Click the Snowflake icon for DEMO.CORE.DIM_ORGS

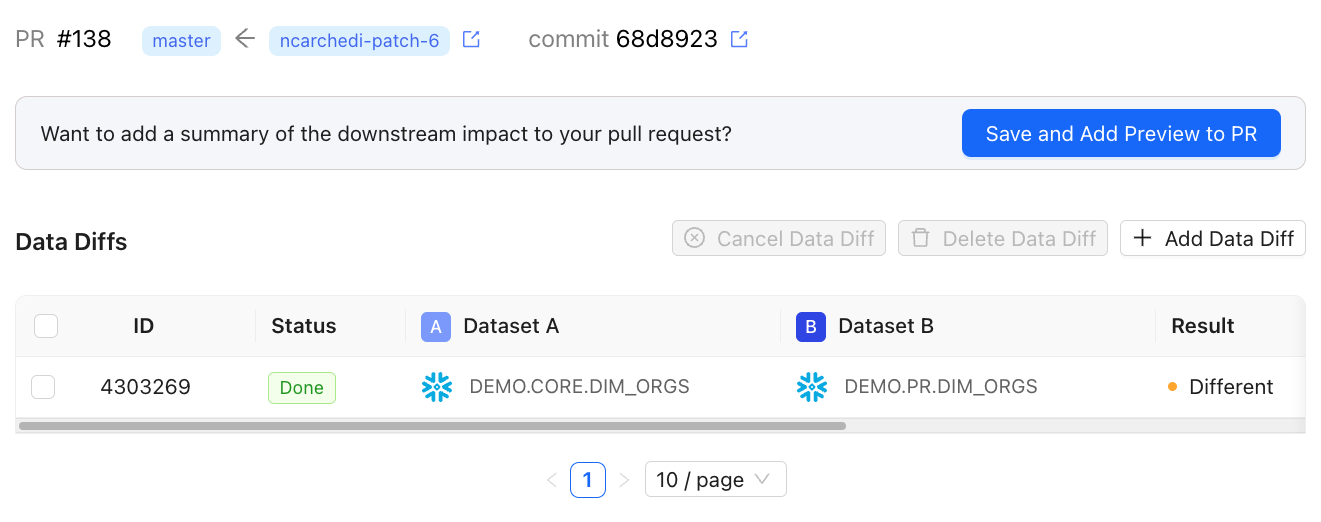pos(437,387)
